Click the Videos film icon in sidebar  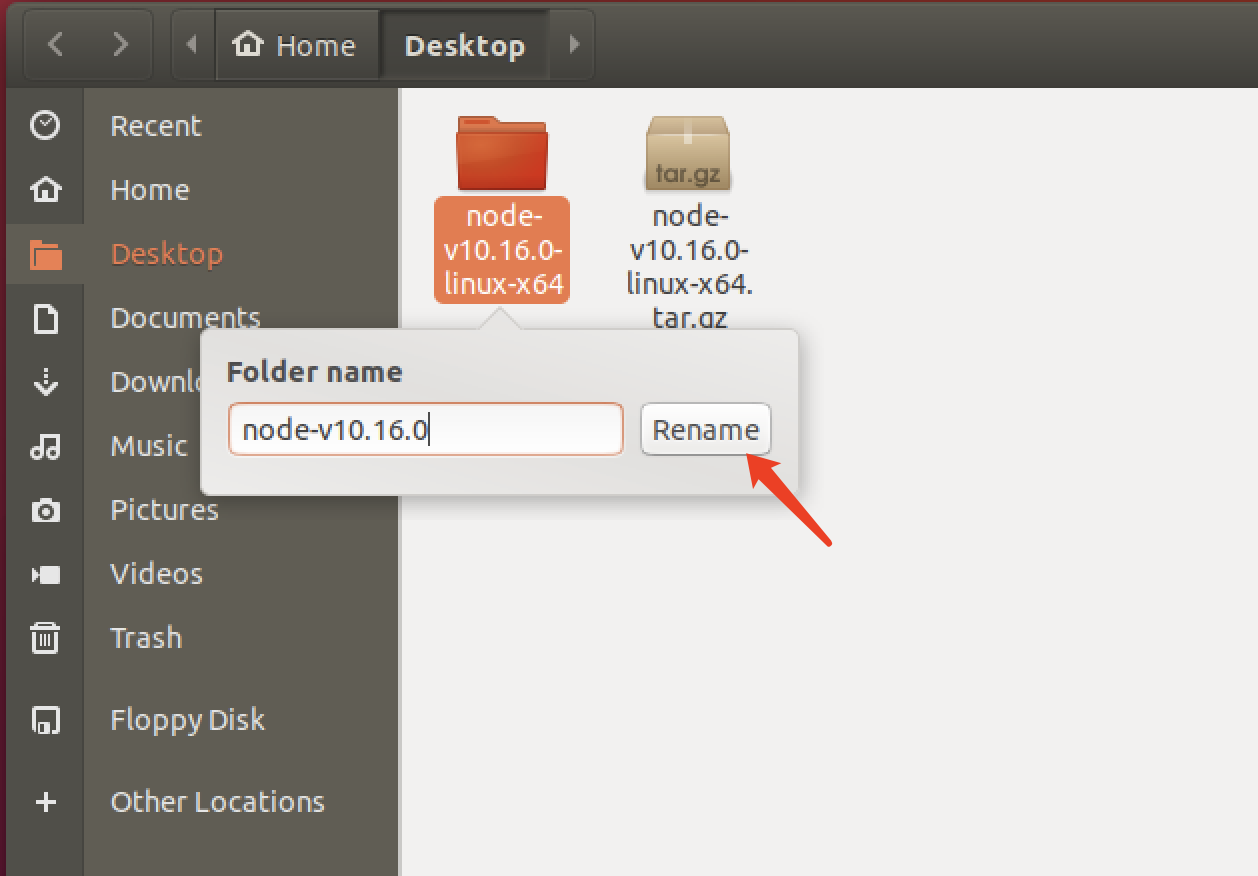pos(44,573)
